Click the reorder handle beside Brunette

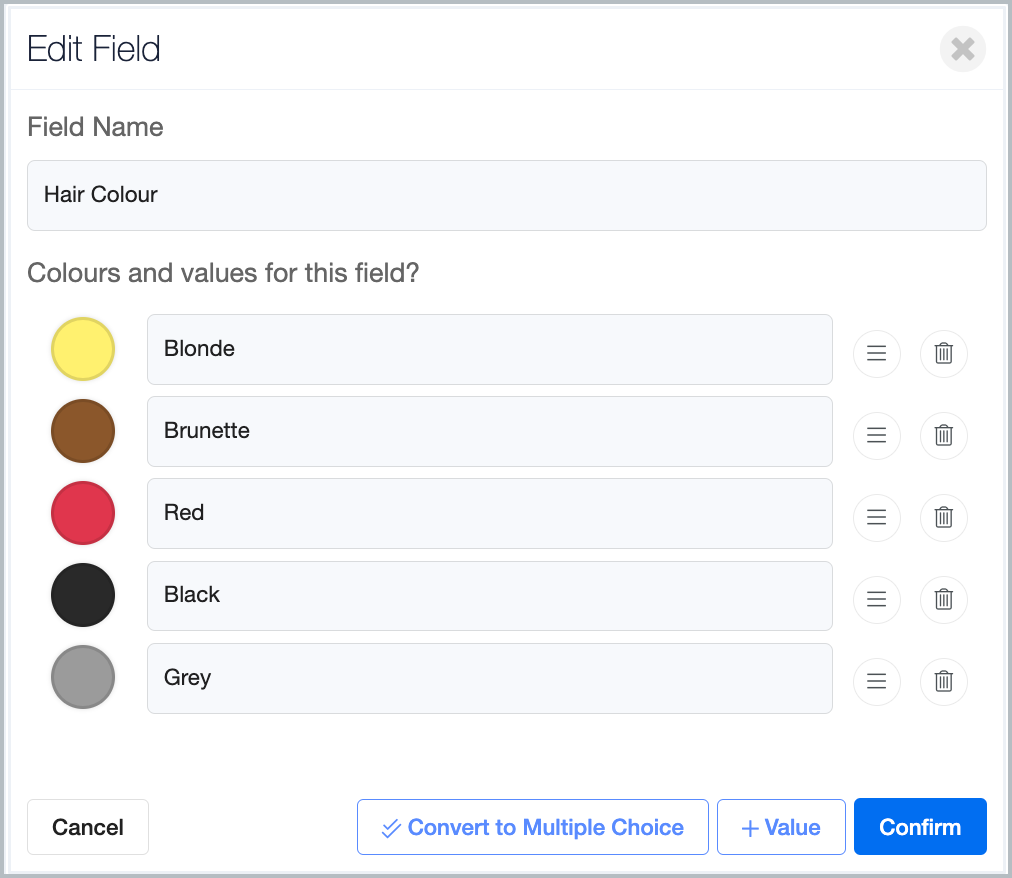point(876,435)
